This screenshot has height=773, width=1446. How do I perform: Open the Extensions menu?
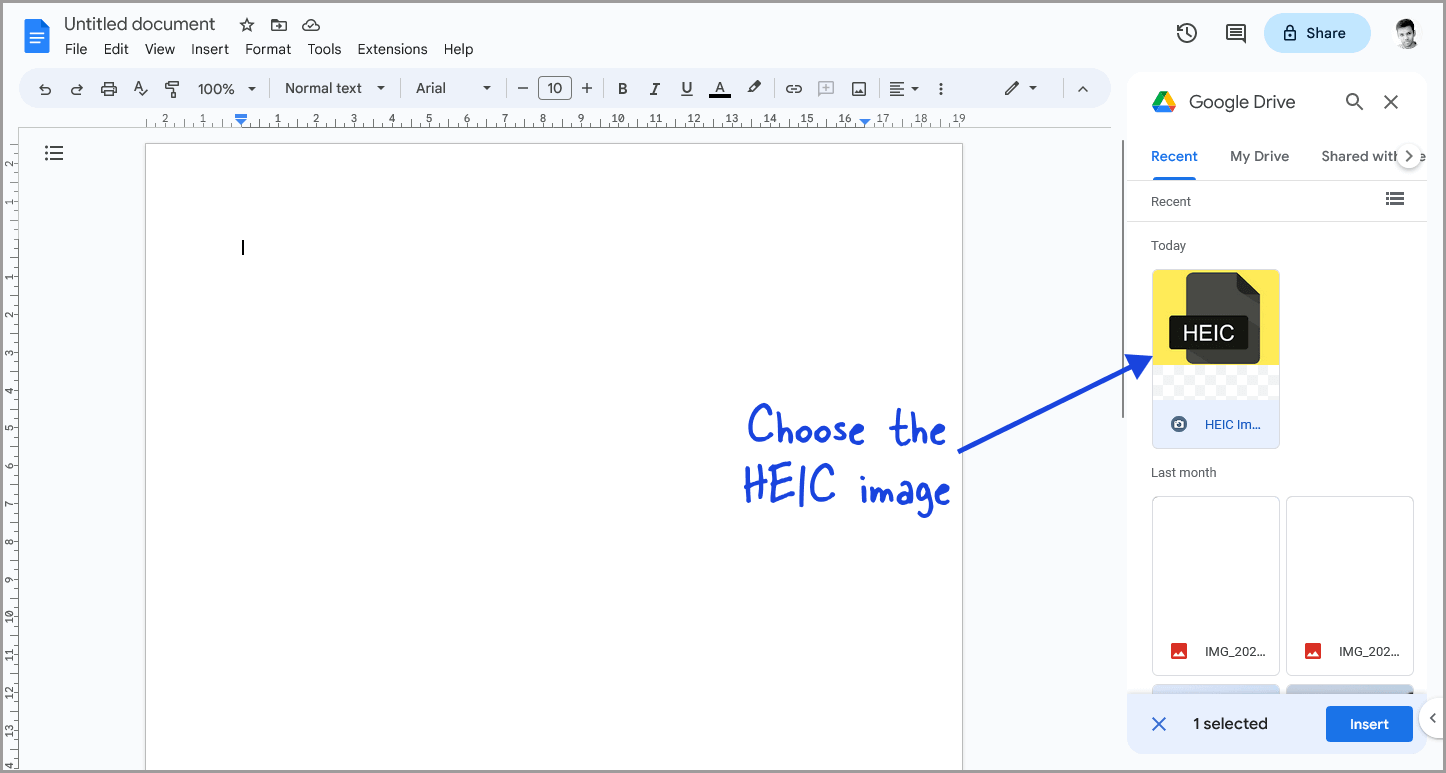392,49
